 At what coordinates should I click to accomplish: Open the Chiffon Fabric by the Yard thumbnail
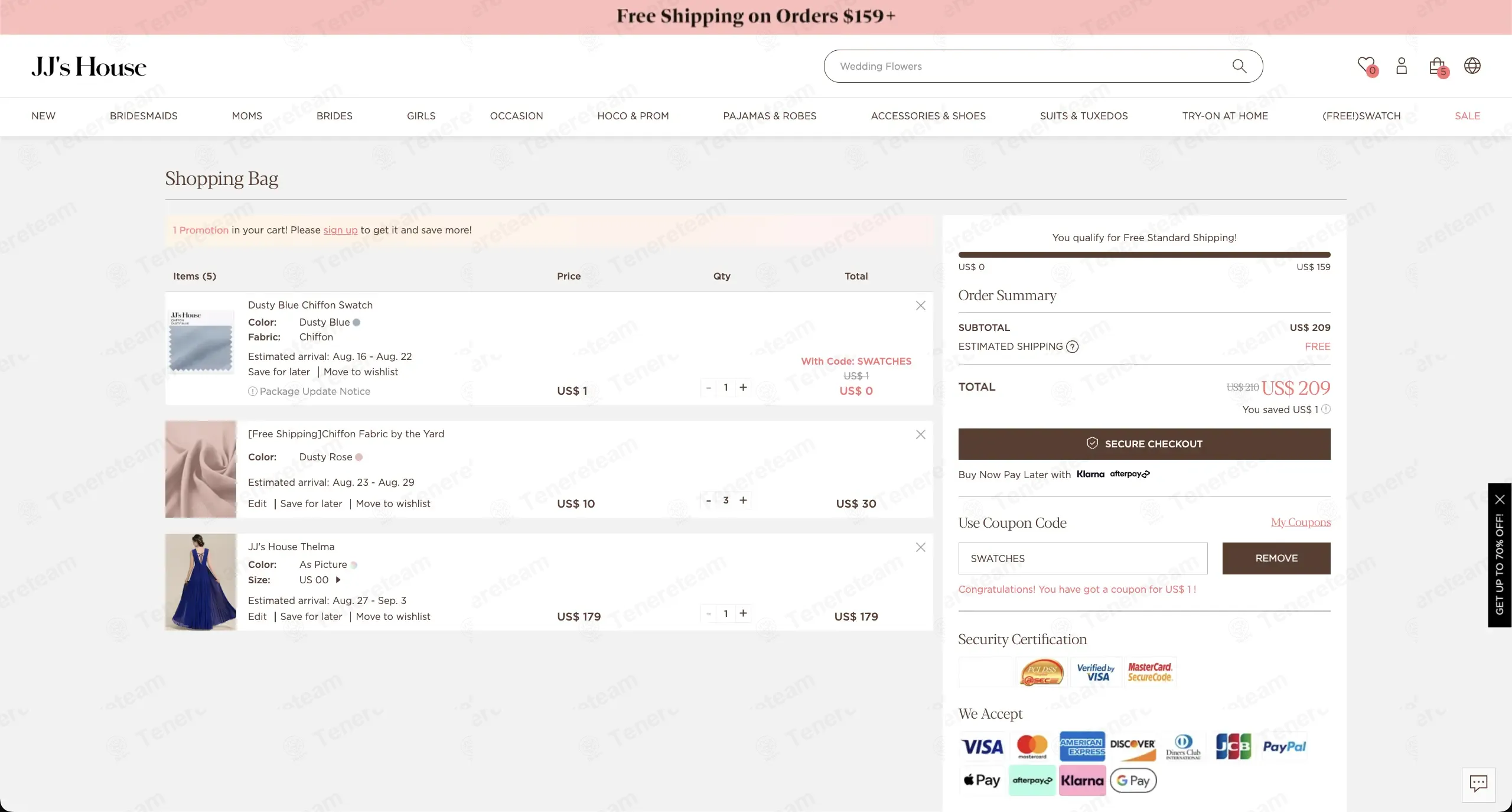click(201, 469)
